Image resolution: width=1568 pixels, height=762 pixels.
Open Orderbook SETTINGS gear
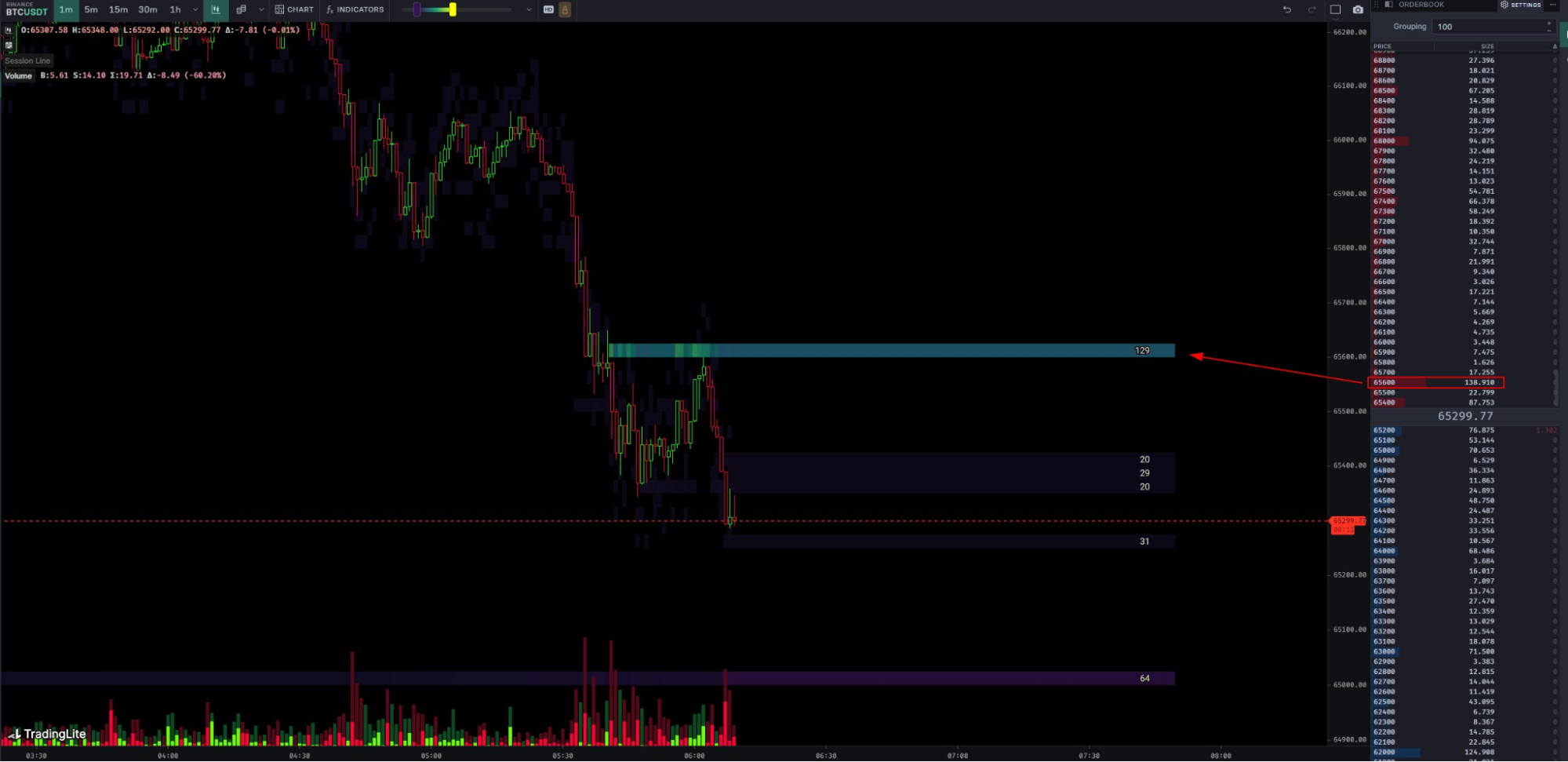pos(1521,5)
